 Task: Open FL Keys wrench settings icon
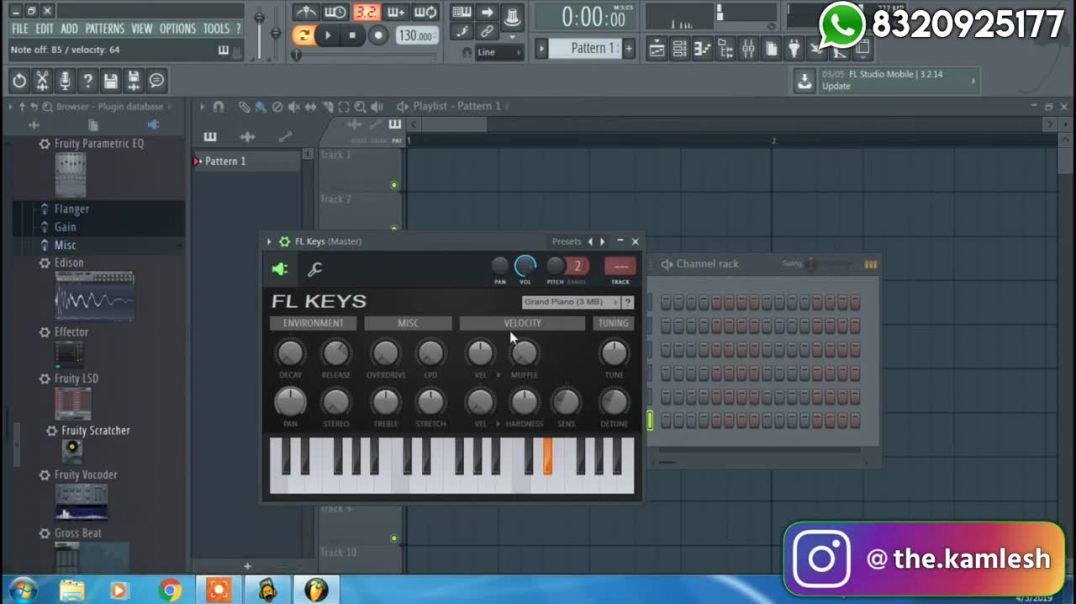click(315, 270)
